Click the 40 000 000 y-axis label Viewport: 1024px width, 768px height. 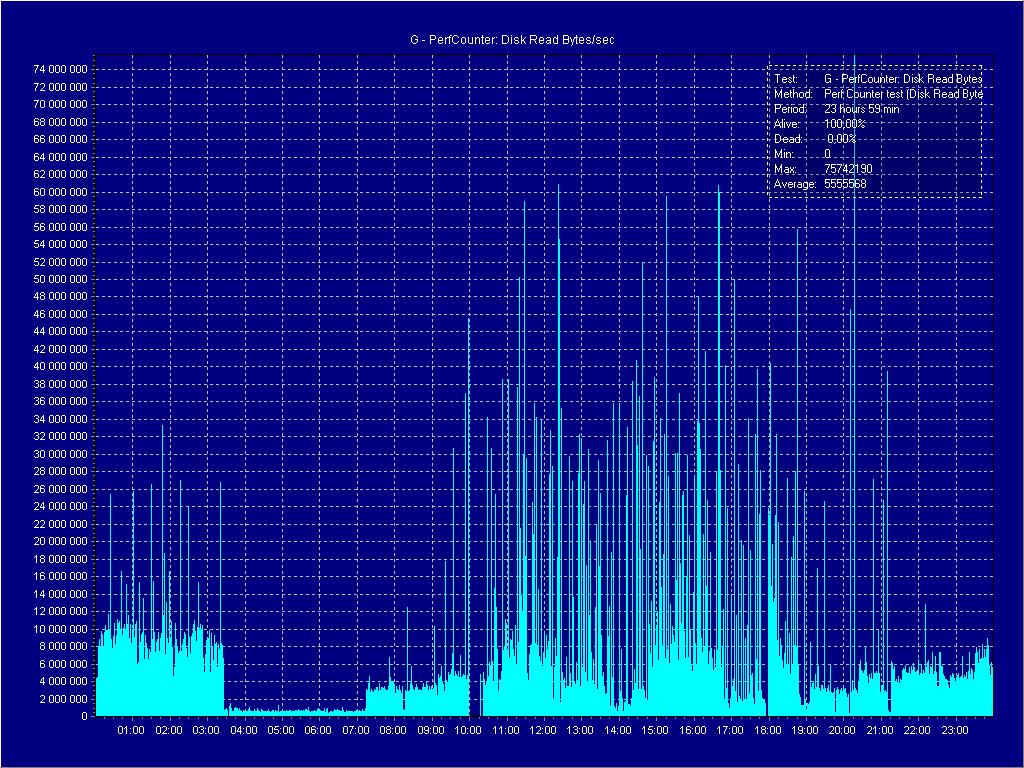click(x=60, y=367)
